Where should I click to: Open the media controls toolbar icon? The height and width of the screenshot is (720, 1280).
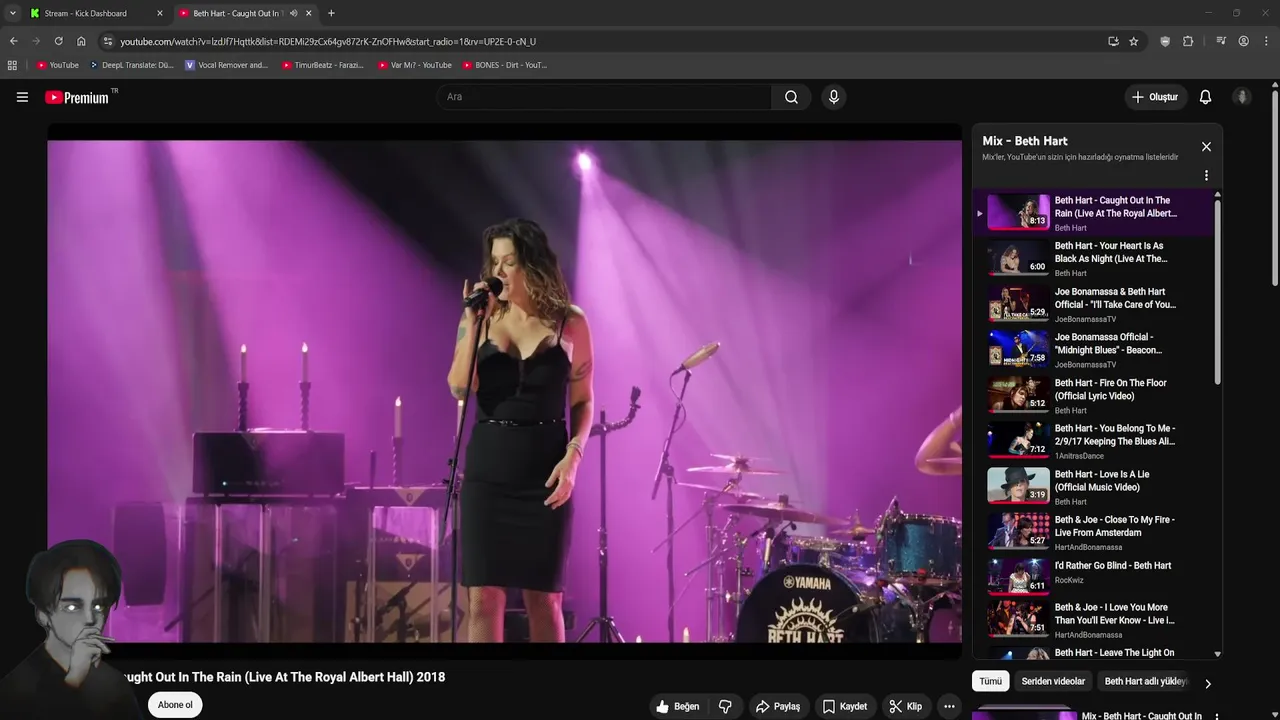1221,41
